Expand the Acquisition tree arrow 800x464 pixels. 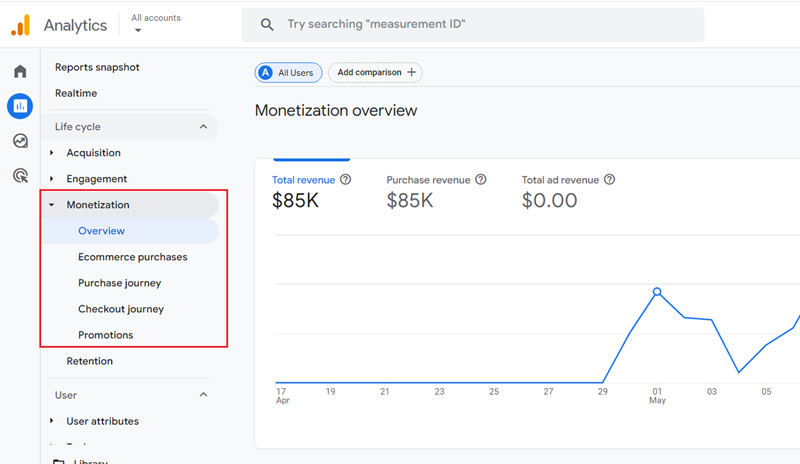(52, 153)
